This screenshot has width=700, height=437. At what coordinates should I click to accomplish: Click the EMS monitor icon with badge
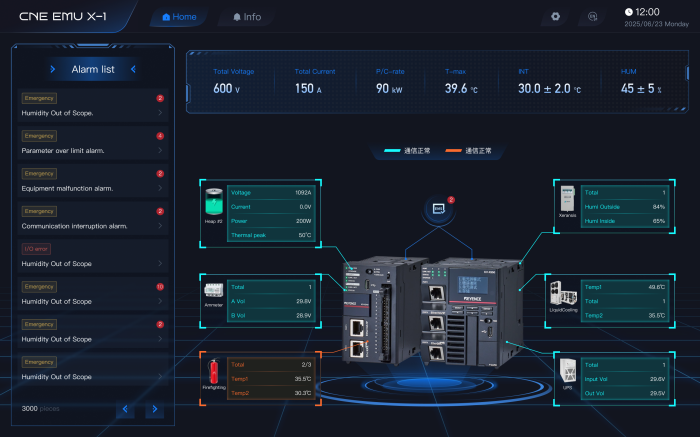pyautogui.click(x=438, y=208)
